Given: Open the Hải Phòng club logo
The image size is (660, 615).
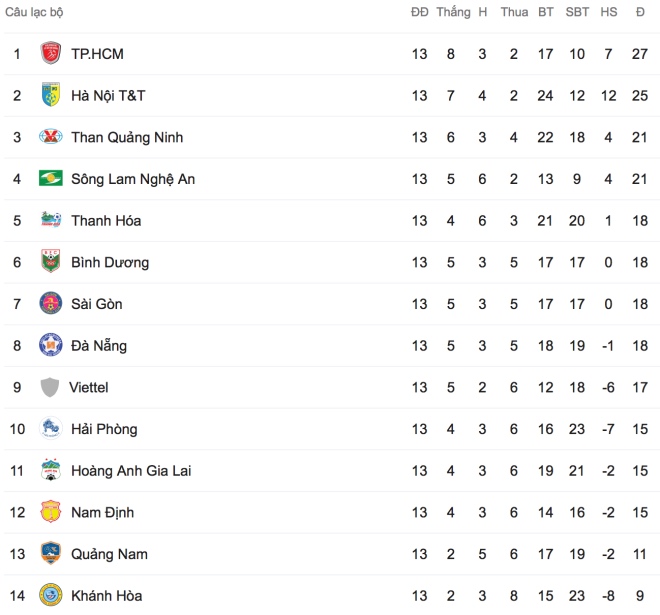Looking at the screenshot, I should click(x=51, y=428).
